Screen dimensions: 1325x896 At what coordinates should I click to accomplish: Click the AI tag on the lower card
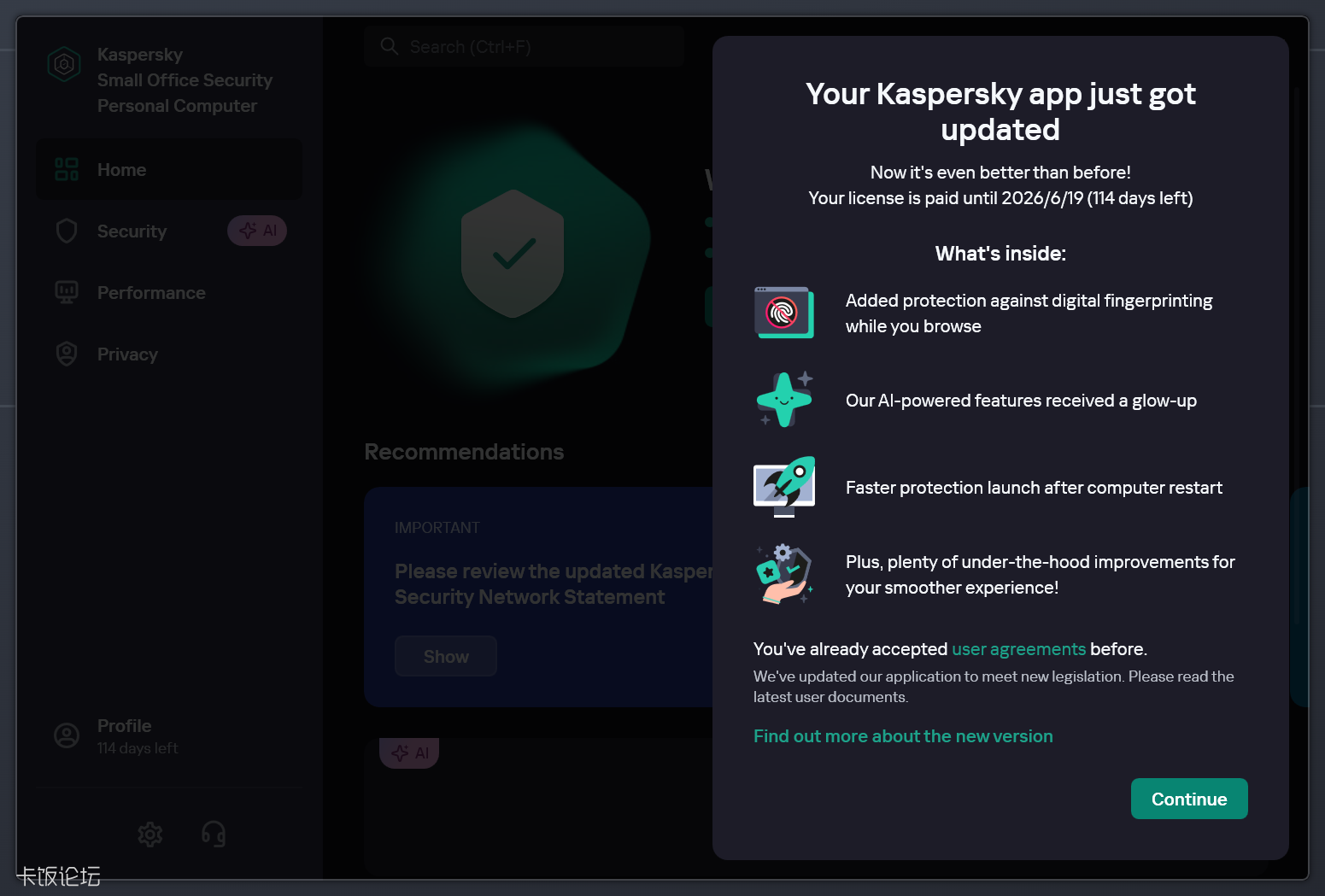tap(409, 753)
